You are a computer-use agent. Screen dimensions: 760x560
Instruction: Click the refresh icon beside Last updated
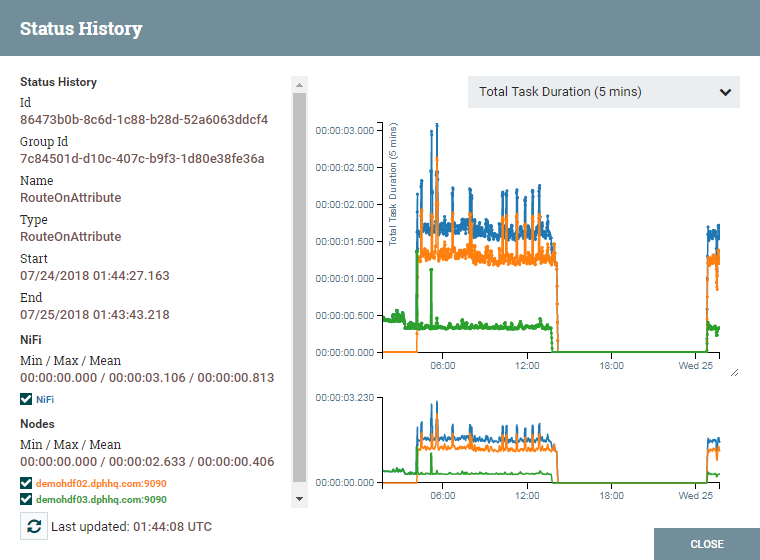[x=33, y=526]
